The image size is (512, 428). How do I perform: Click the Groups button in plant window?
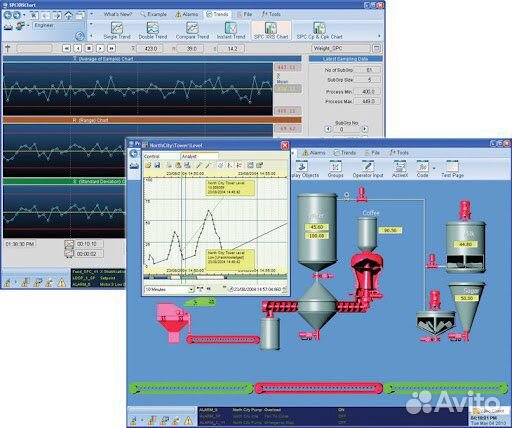(335, 169)
